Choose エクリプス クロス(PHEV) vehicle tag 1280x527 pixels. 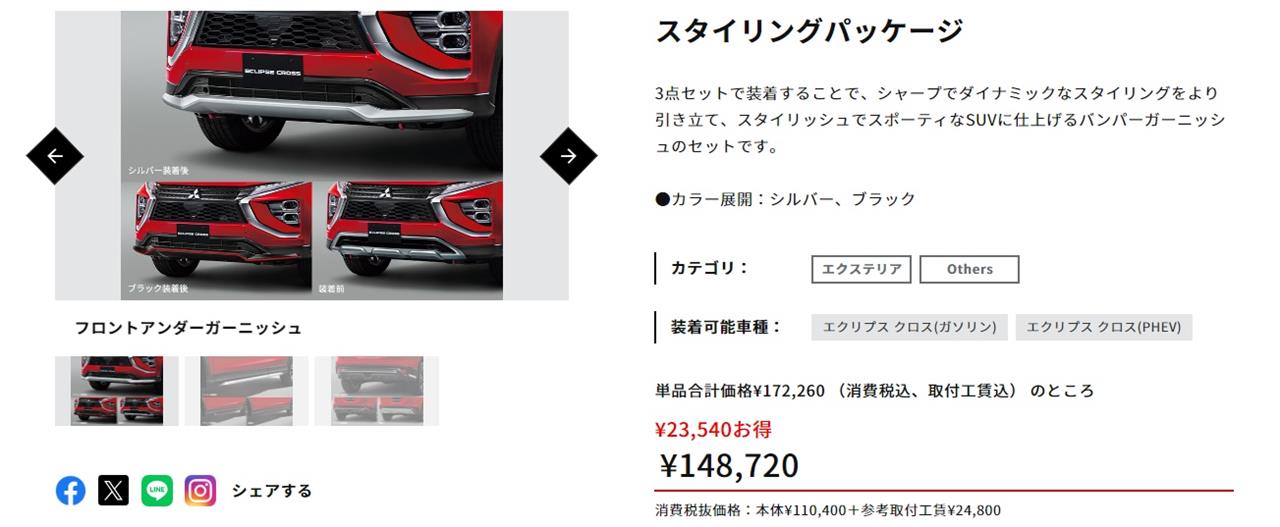pos(1104,327)
